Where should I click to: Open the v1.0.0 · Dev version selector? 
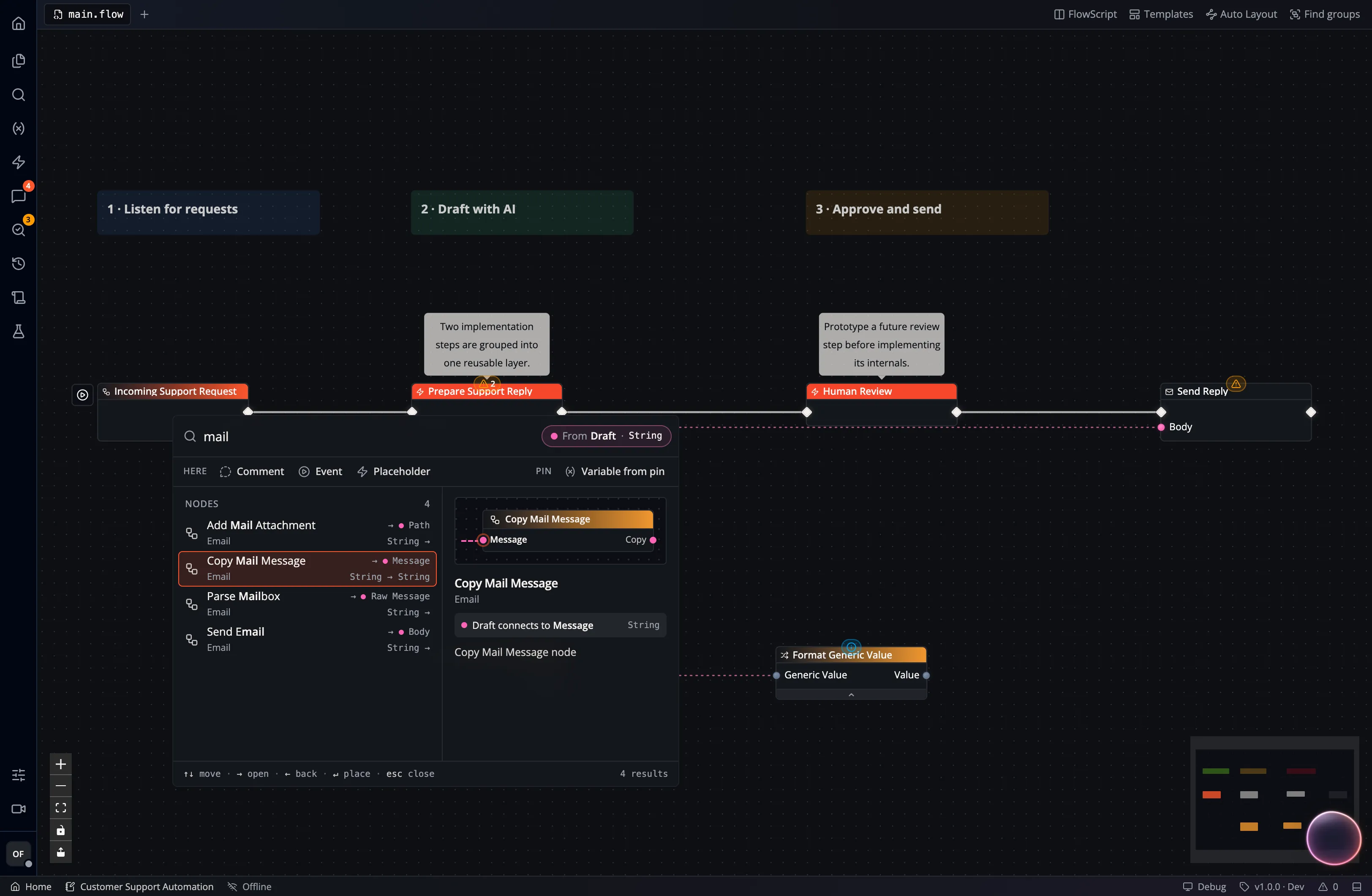tap(1272, 887)
